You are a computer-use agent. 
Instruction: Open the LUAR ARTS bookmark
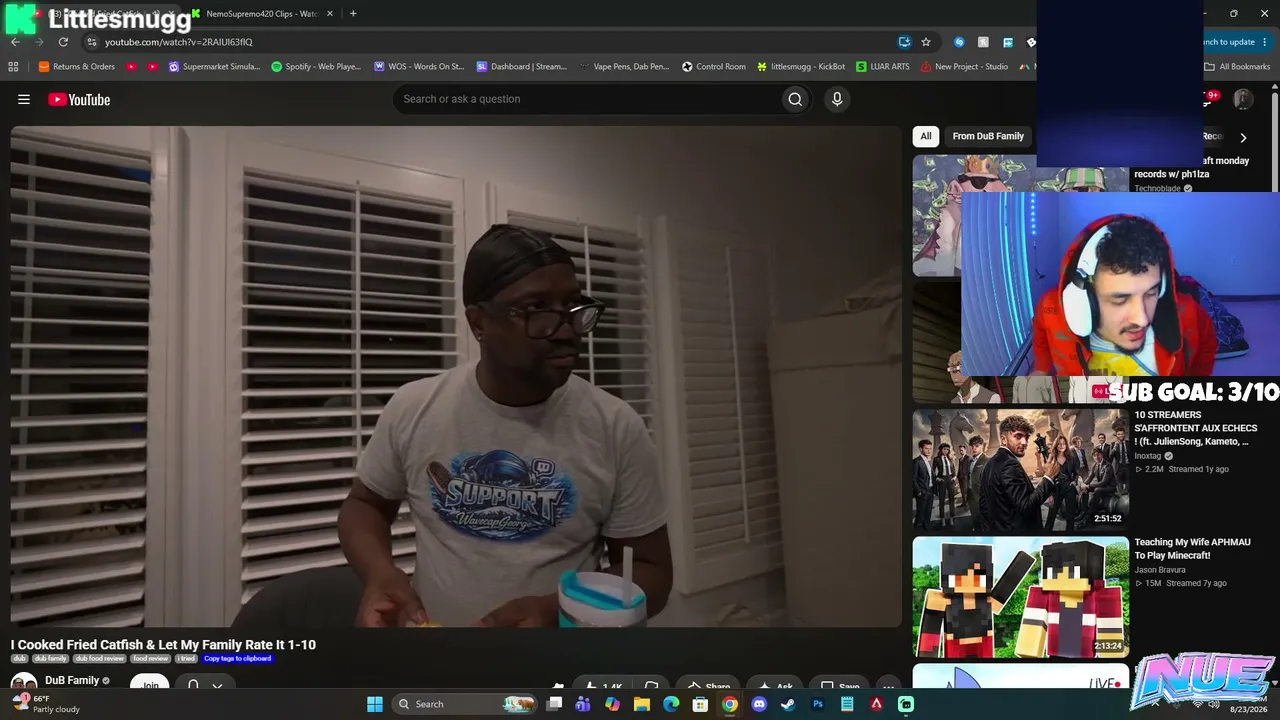pyautogui.click(x=883, y=67)
